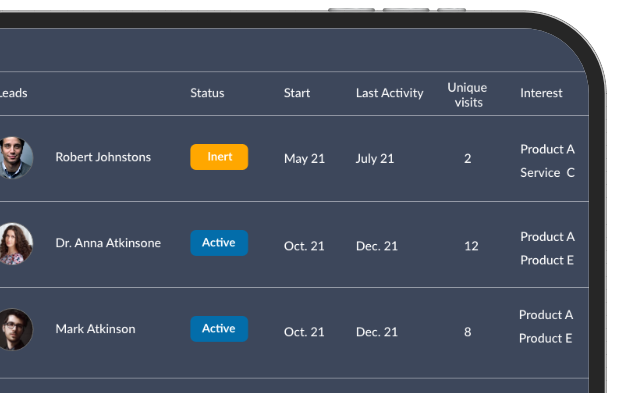
Task: Select Dec. 21 activity for Anna Atkinsone
Action: pyautogui.click(x=377, y=246)
